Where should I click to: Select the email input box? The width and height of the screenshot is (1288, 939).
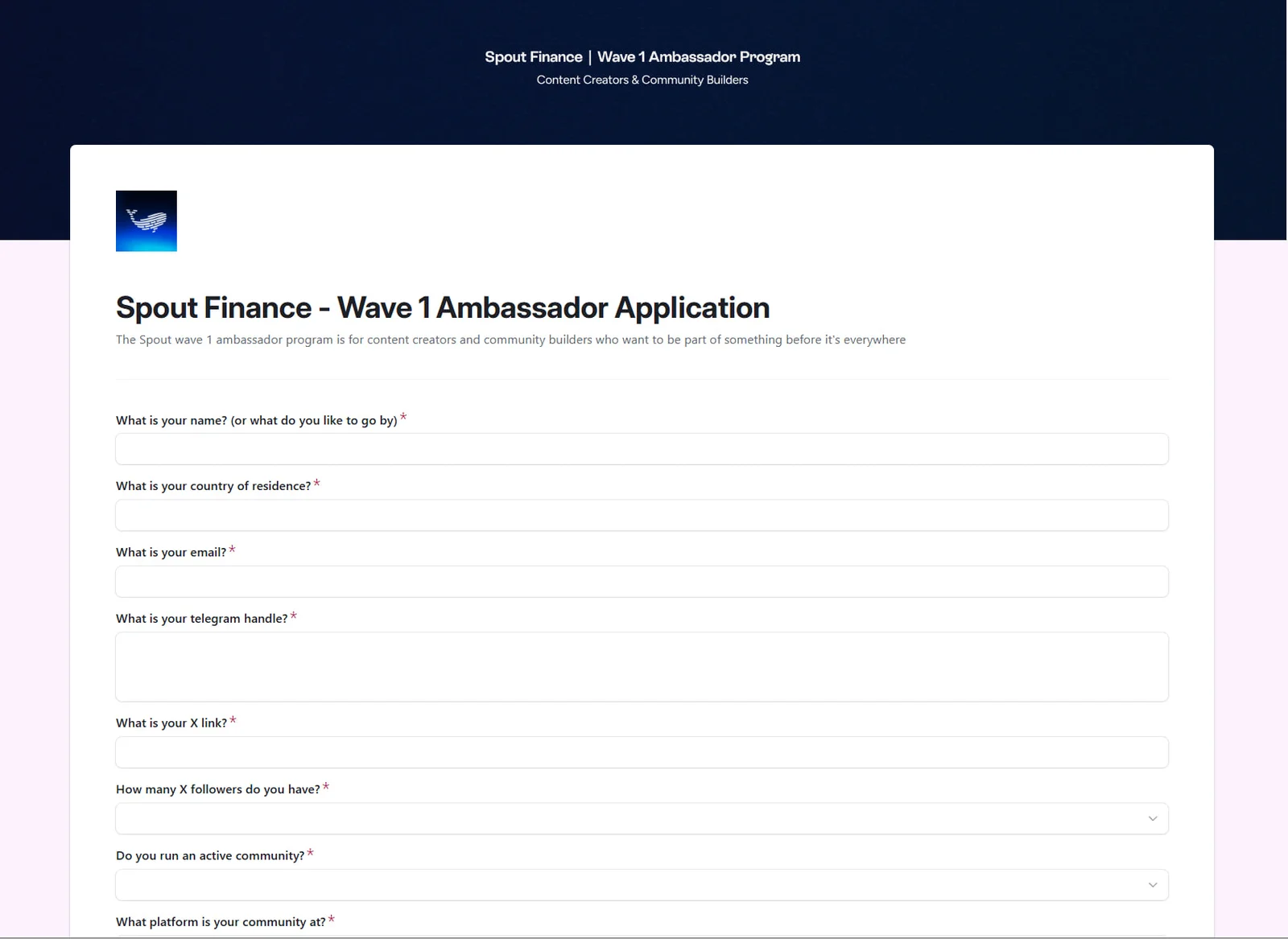pyautogui.click(x=642, y=582)
